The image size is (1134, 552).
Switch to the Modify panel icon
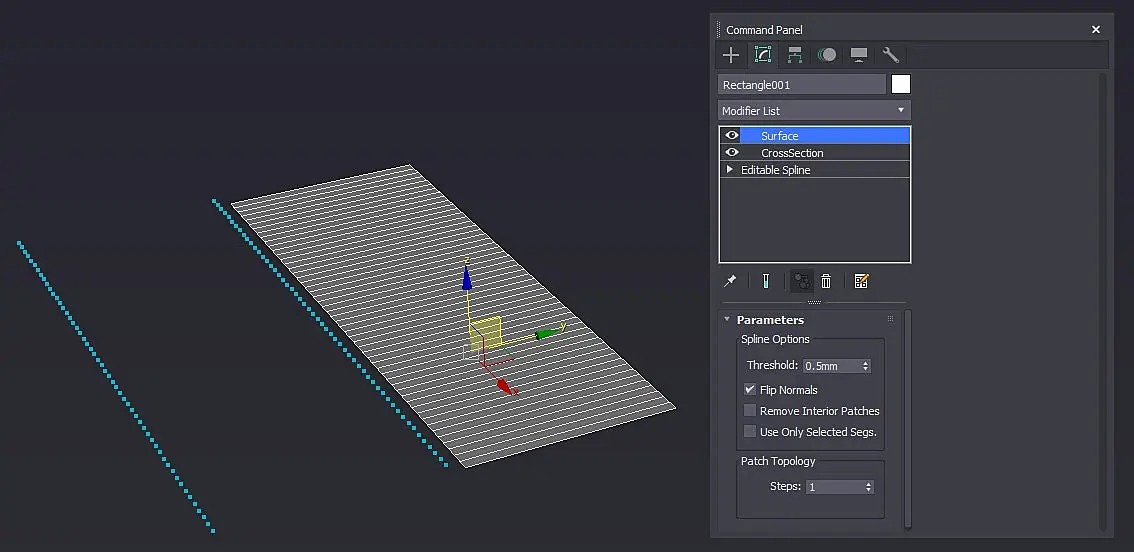click(763, 55)
